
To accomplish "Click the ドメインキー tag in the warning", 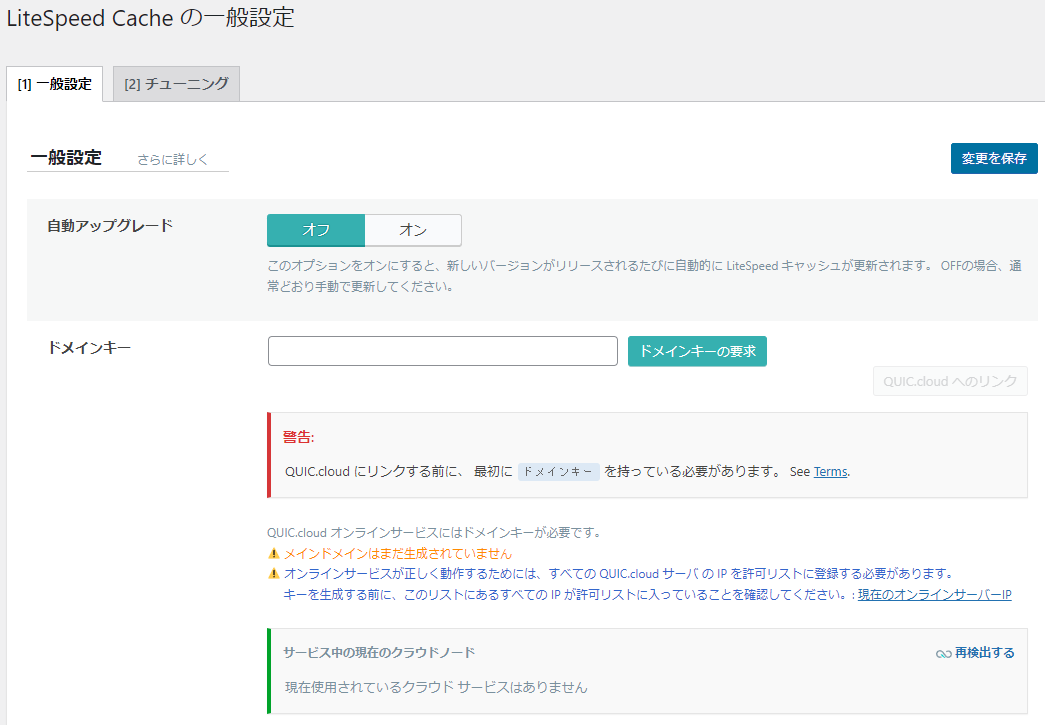I will [x=558, y=472].
